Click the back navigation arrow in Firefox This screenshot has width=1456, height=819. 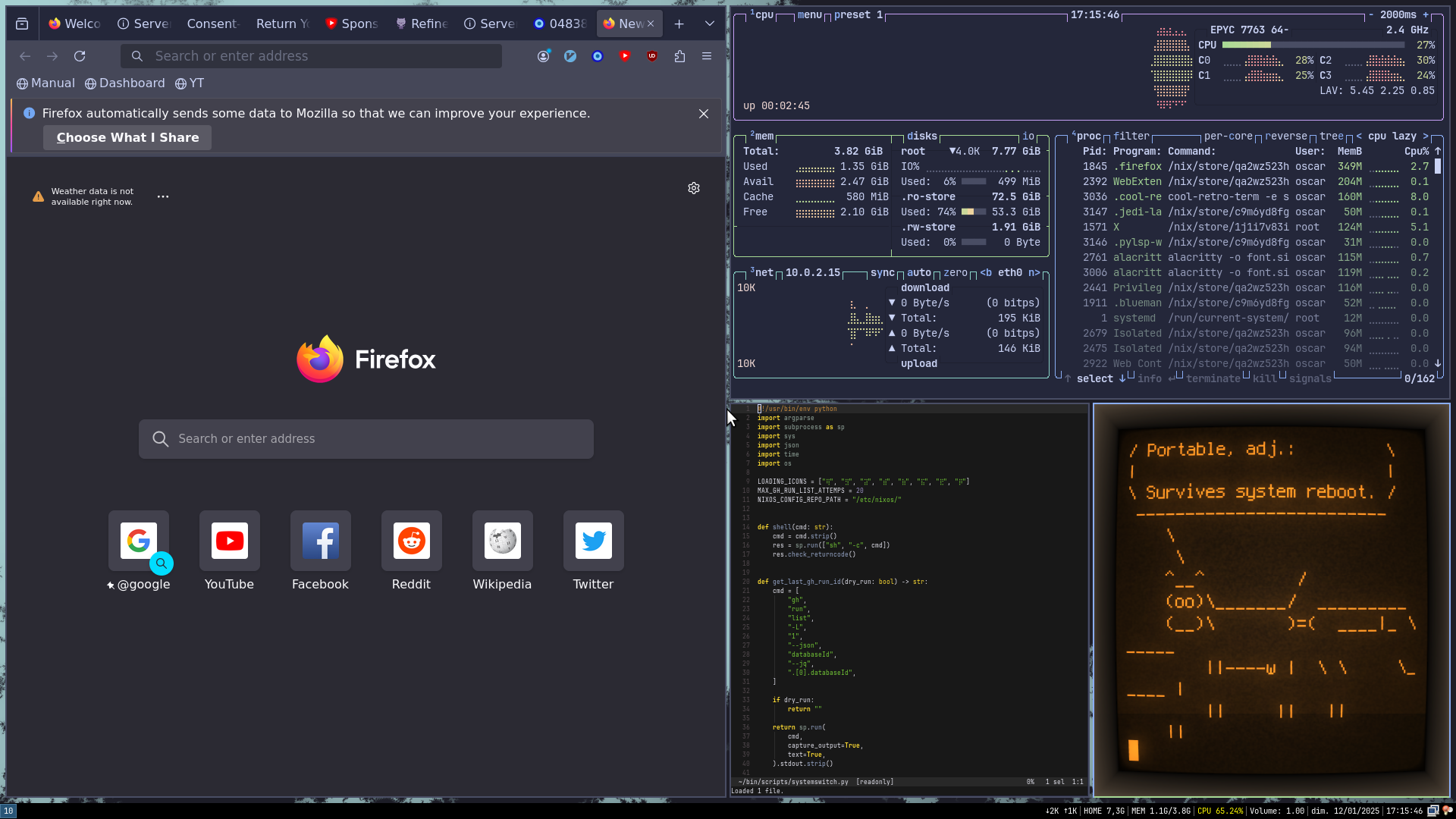tap(25, 56)
